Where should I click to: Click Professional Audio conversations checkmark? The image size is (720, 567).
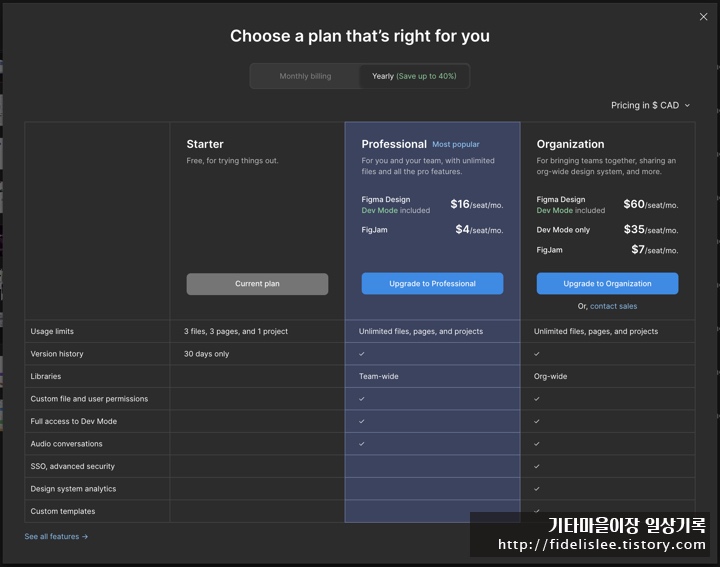(361, 443)
